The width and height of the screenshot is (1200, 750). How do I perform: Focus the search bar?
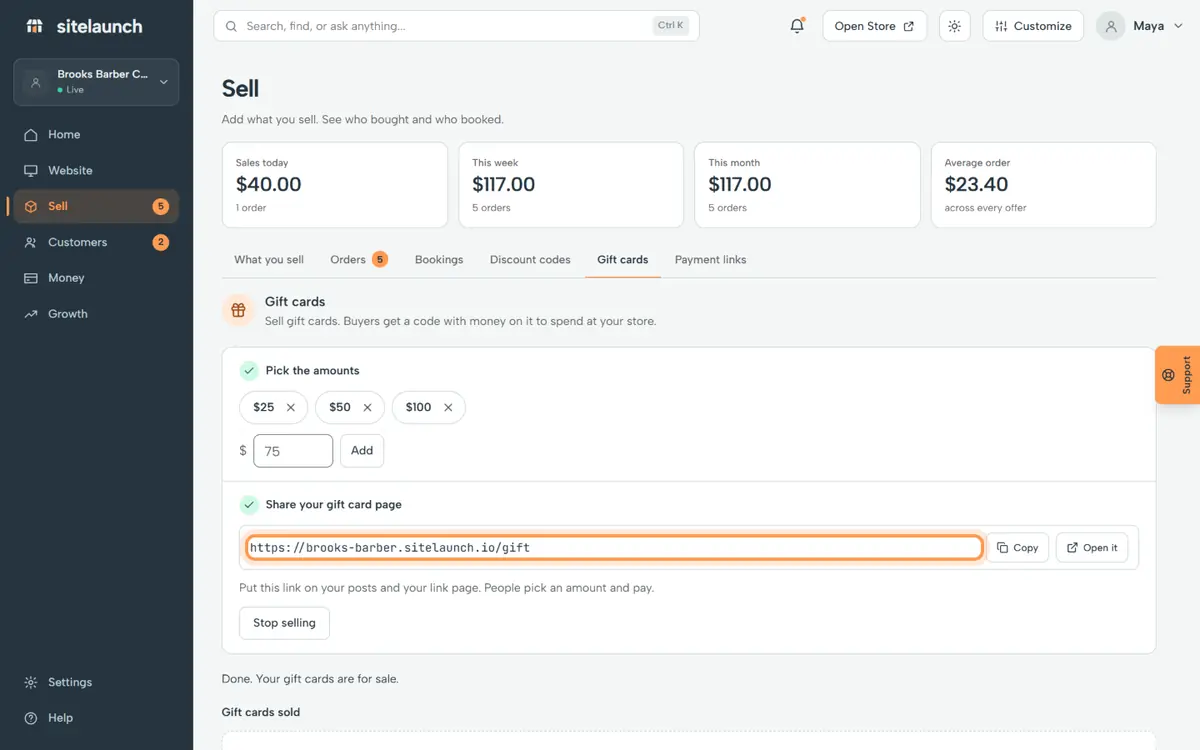point(456,26)
